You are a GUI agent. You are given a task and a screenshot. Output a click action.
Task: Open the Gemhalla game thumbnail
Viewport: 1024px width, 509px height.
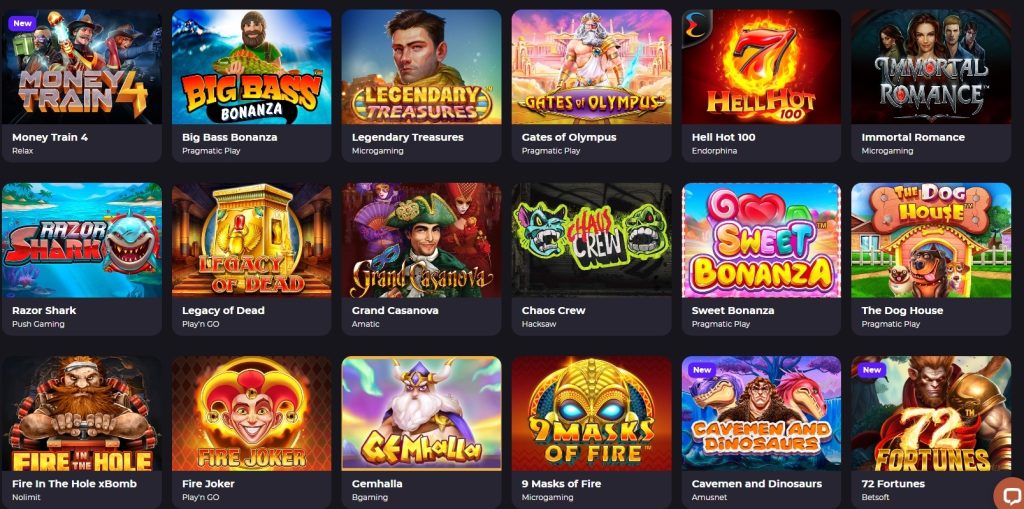point(421,413)
